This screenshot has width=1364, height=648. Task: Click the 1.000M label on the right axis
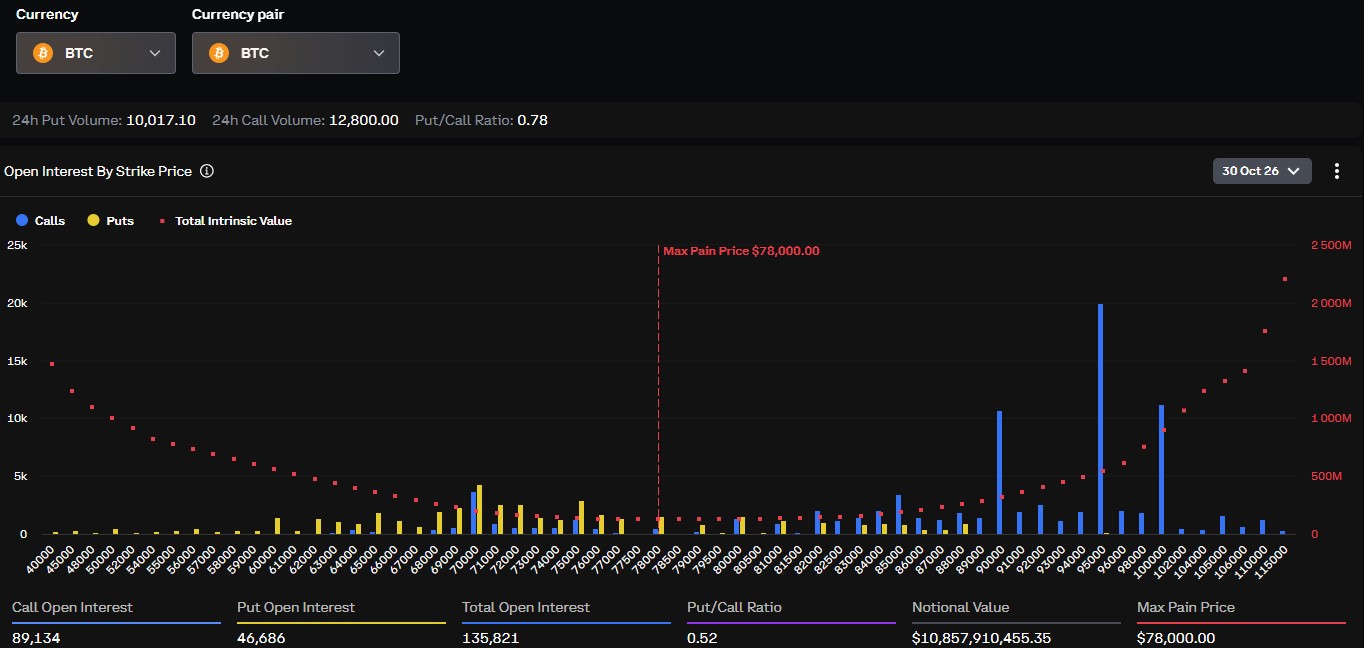tap(1331, 418)
